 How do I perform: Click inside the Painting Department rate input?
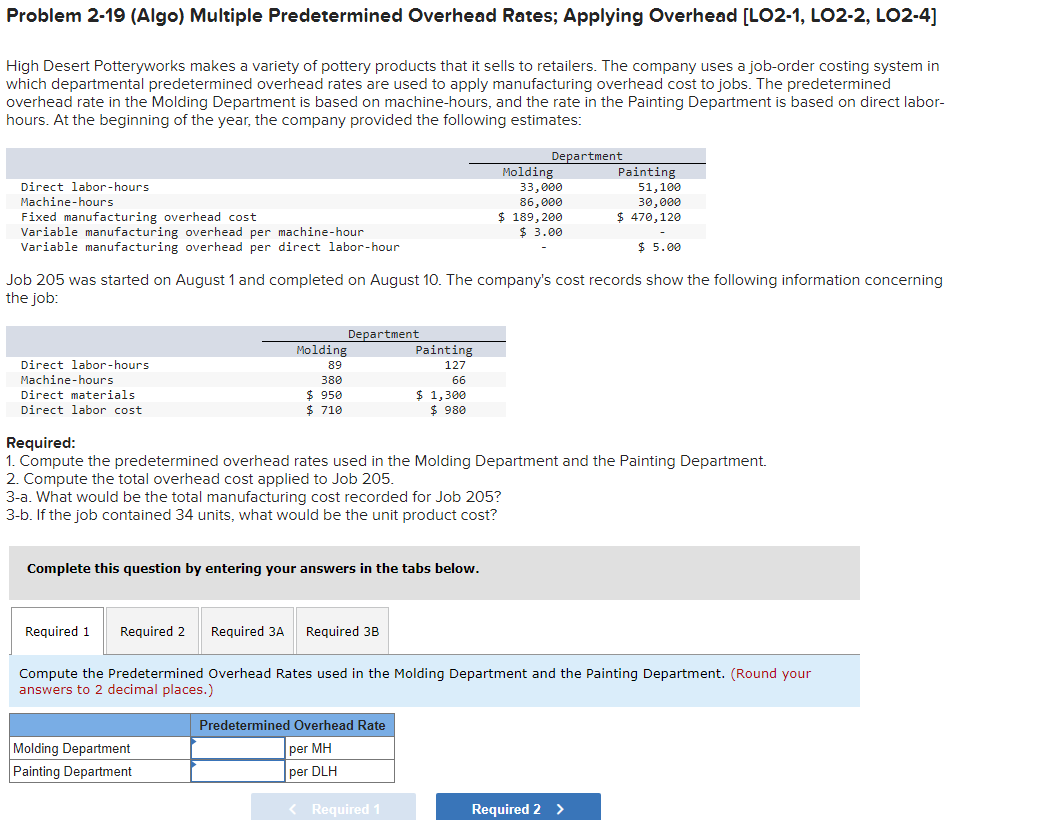tap(240, 770)
